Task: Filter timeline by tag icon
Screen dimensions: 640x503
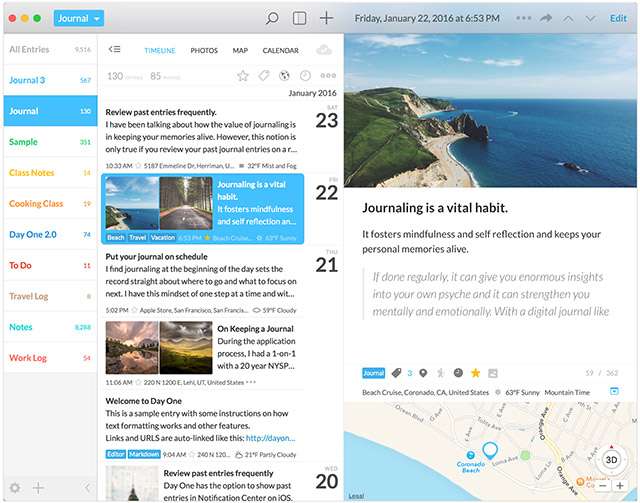Action: pos(264,76)
